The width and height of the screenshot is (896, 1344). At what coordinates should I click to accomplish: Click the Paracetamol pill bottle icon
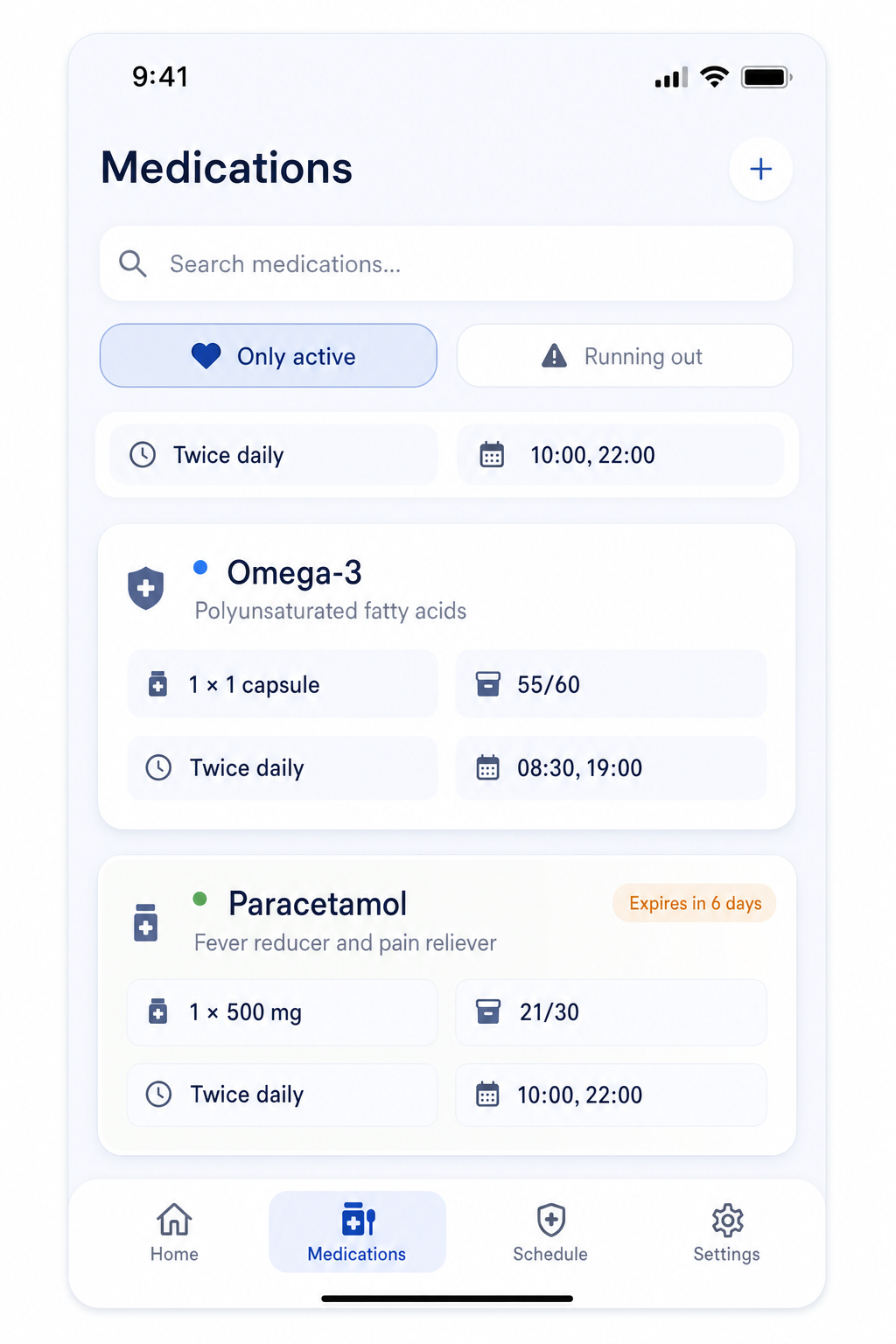point(146,922)
